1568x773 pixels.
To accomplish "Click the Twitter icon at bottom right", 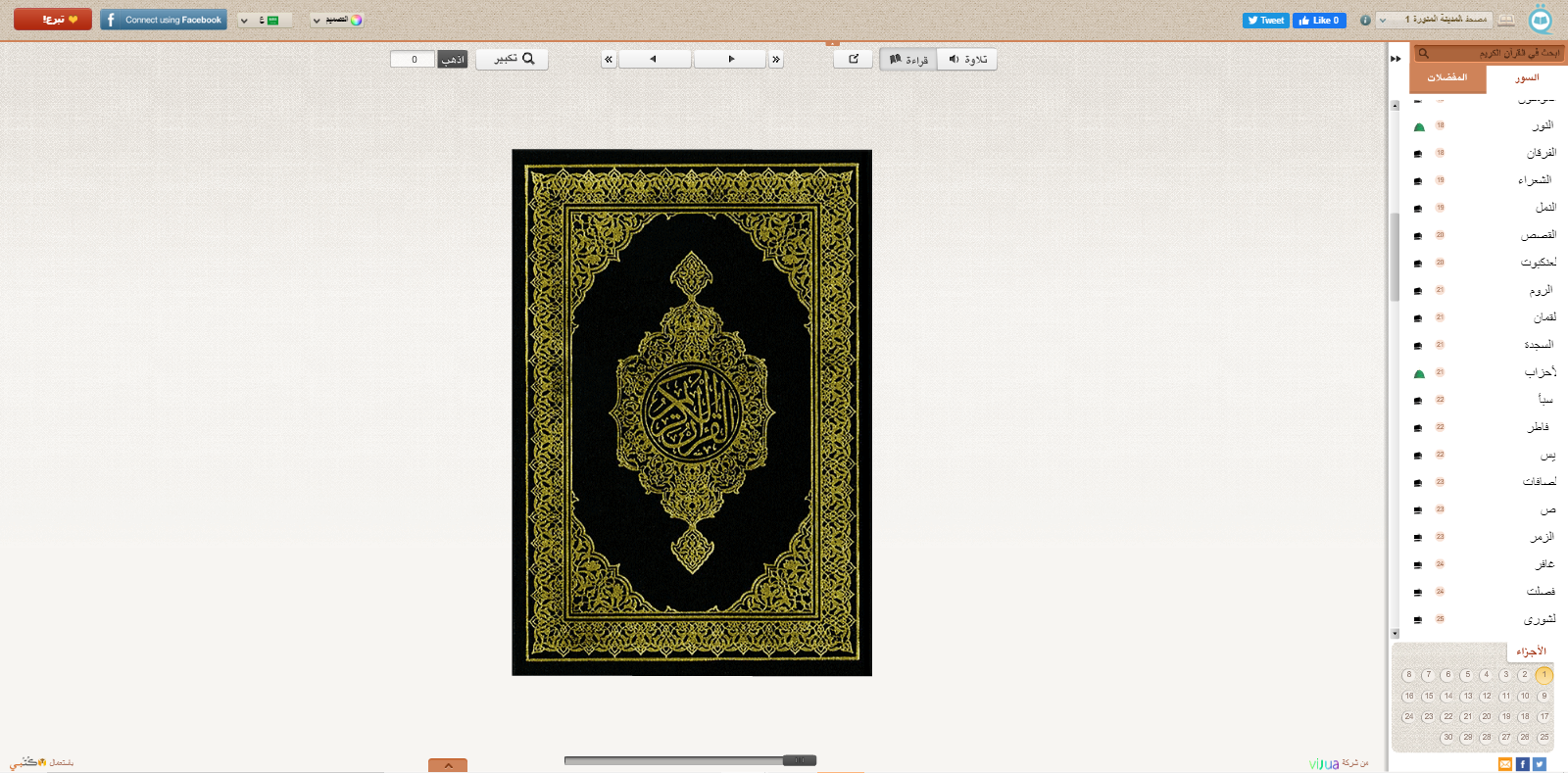I will pos(1540,764).
